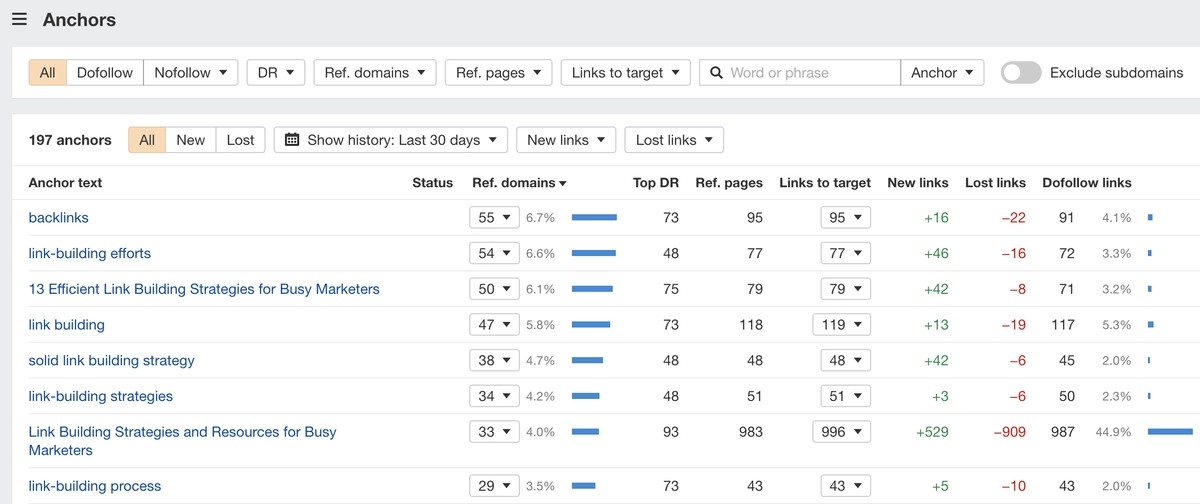Sort by the Dofollow links column header
This screenshot has height=504, width=1200.
[x=1087, y=183]
